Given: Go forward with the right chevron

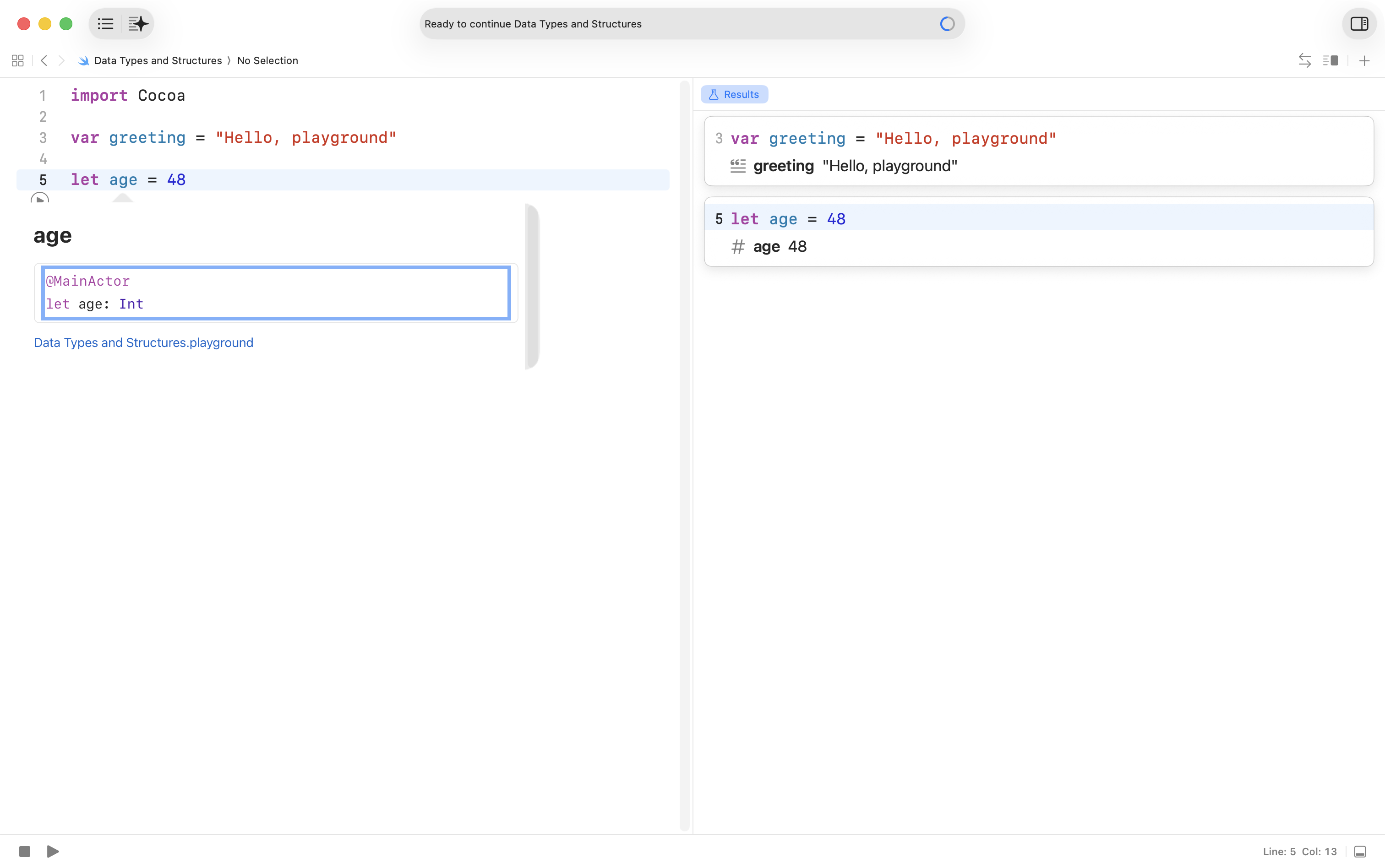Looking at the screenshot, I should tap(61, 60).
